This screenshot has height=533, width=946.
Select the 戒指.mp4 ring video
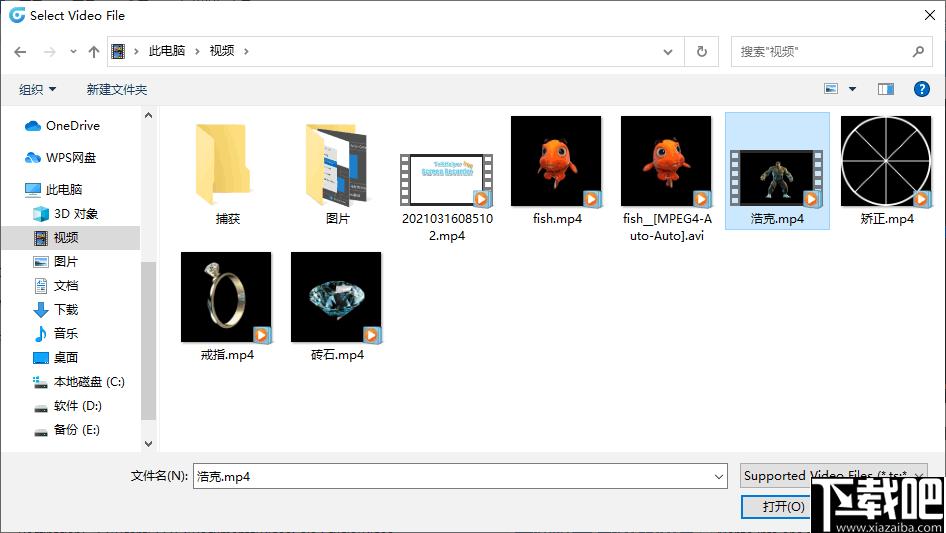(x=227, y=307)
